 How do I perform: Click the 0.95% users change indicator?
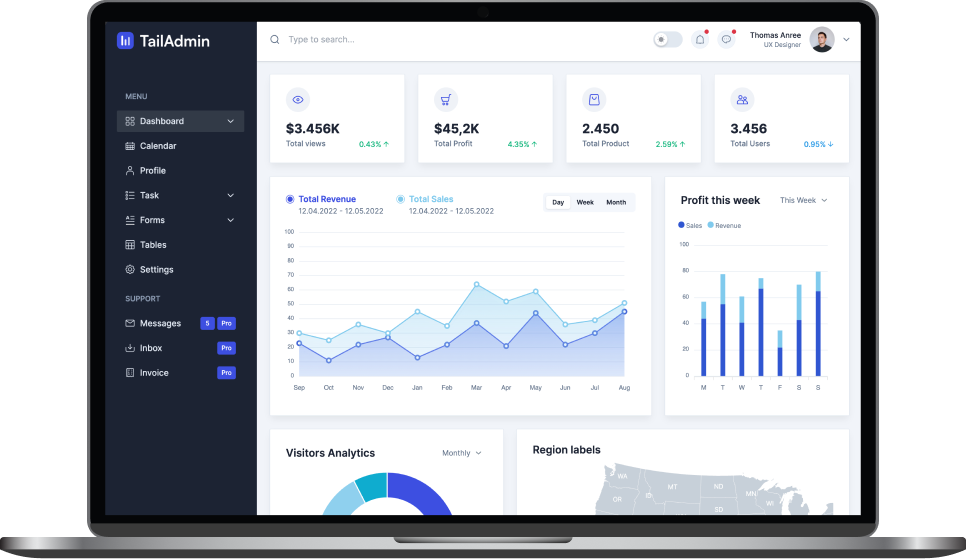818,144
